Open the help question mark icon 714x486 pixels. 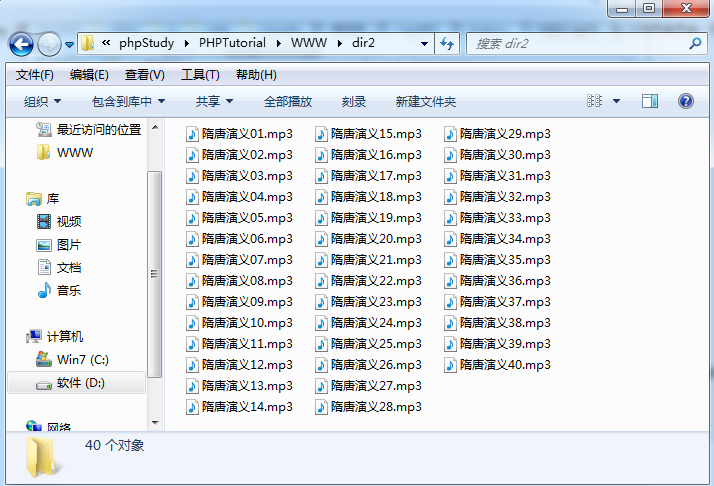pos(686,101)
